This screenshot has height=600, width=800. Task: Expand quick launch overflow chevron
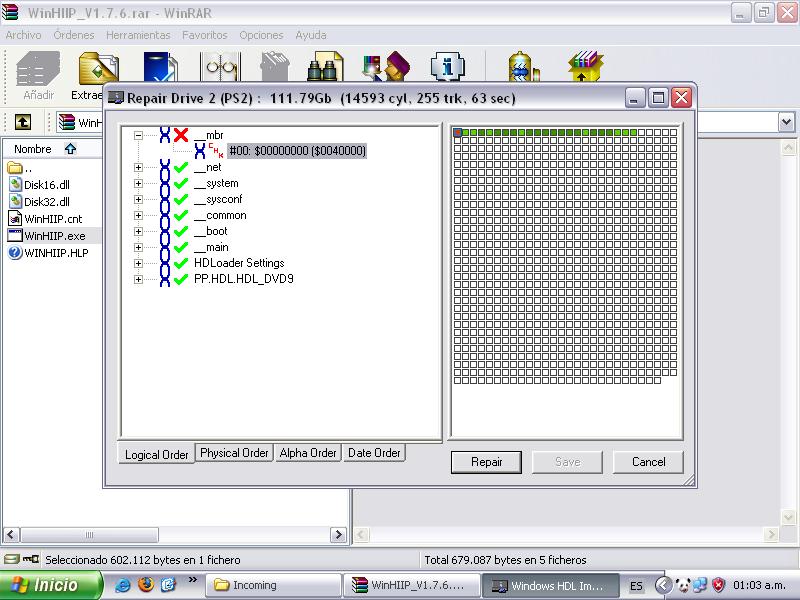[192, 580]
